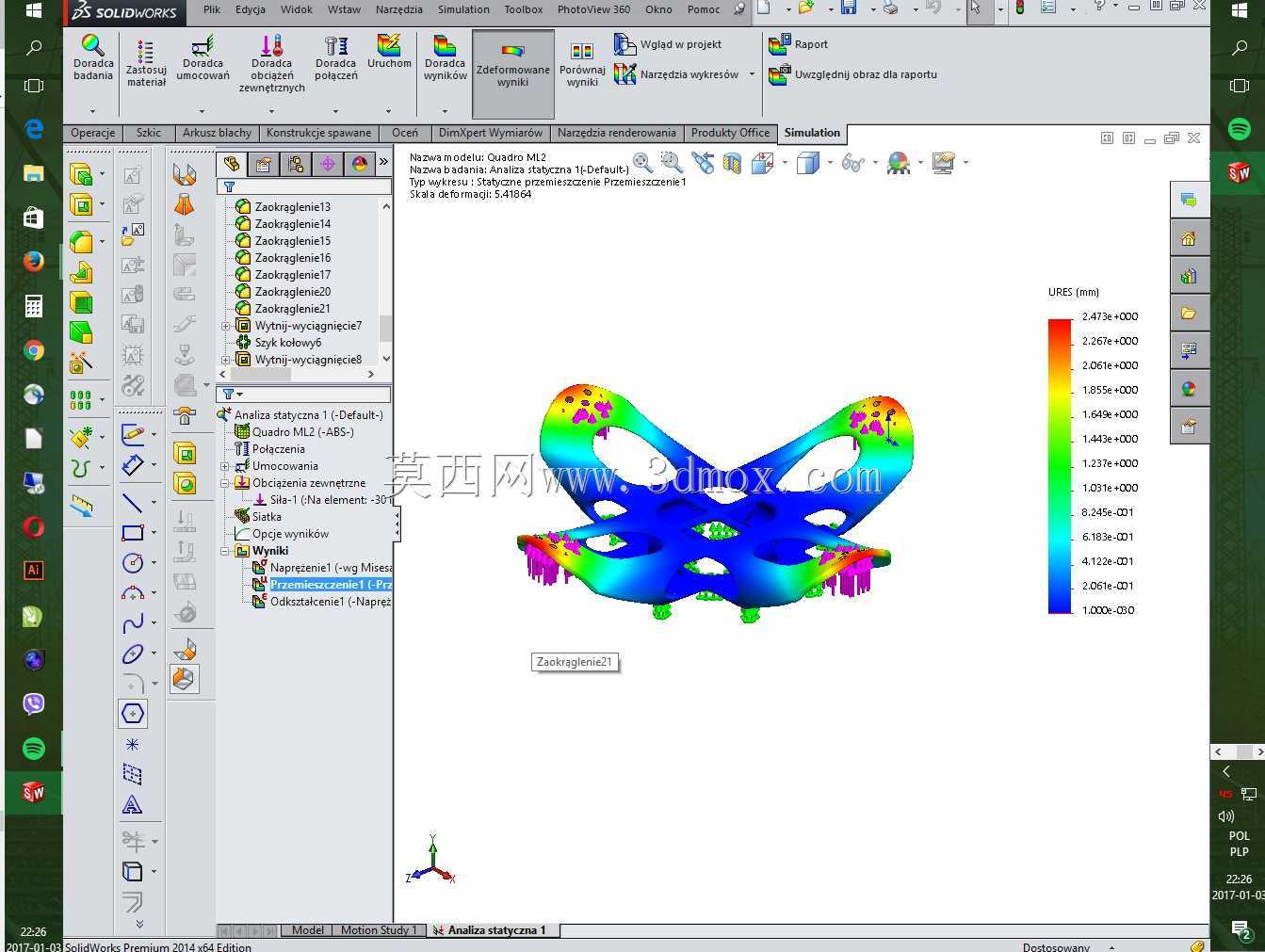Screen dimensions: 1265x952
Task: Select Circle sketch tool
Action: point(133,563)
